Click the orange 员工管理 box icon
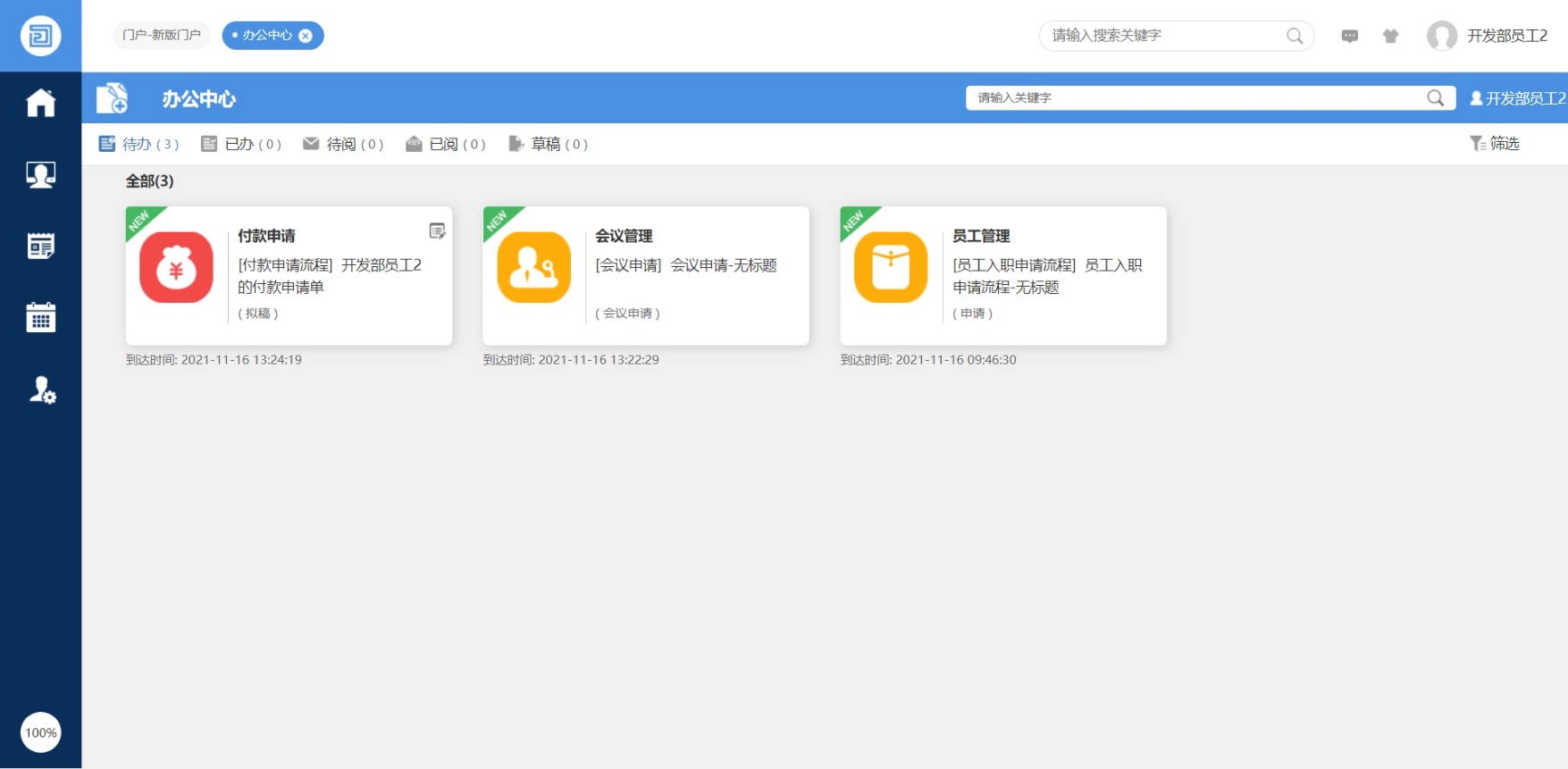This screenshot has width=1568, height=769. click(891, 267)
